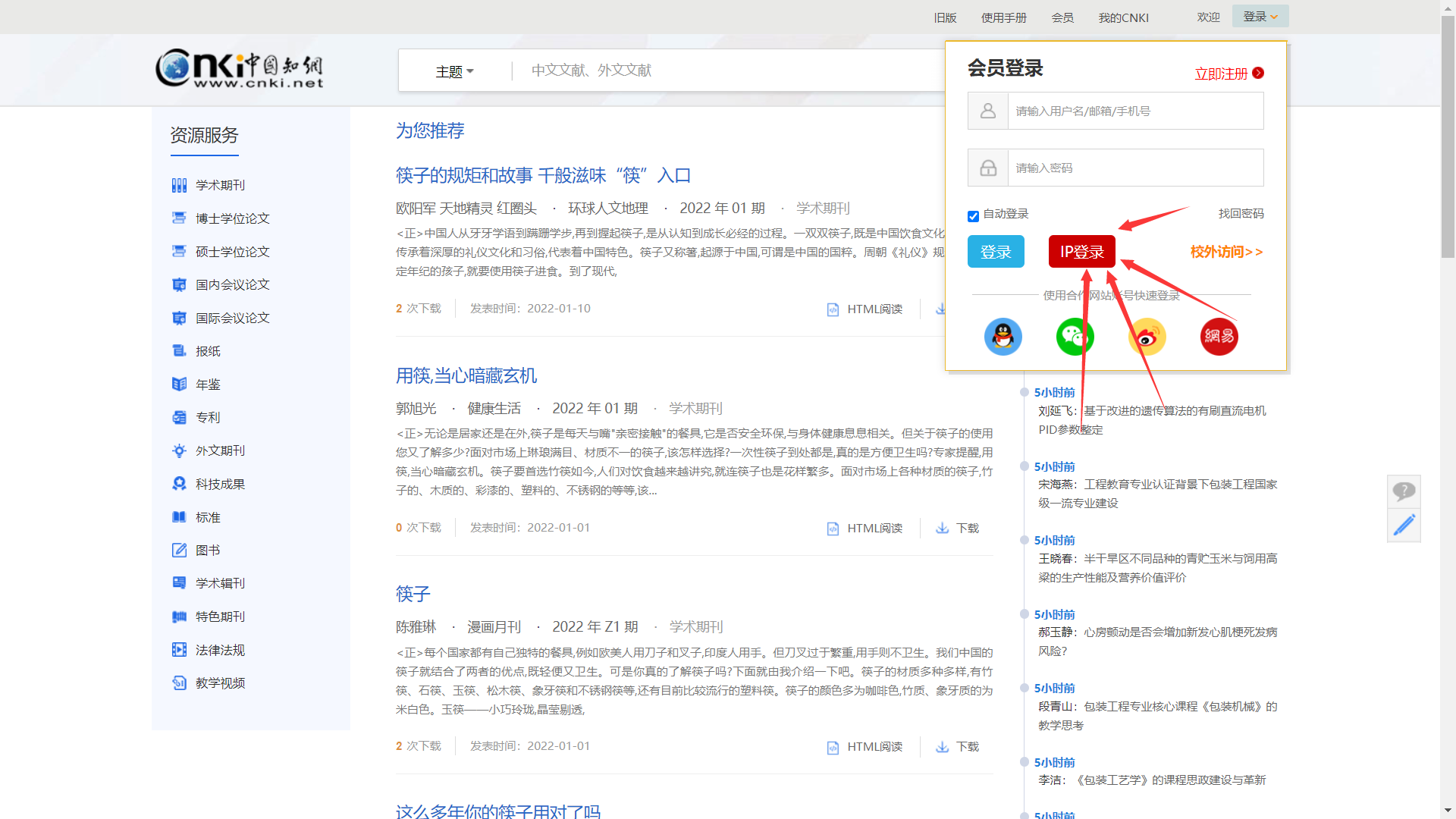Select QQ quick login icon
This screenshot has height=819, width=1456.
(x=1003, y=336)
